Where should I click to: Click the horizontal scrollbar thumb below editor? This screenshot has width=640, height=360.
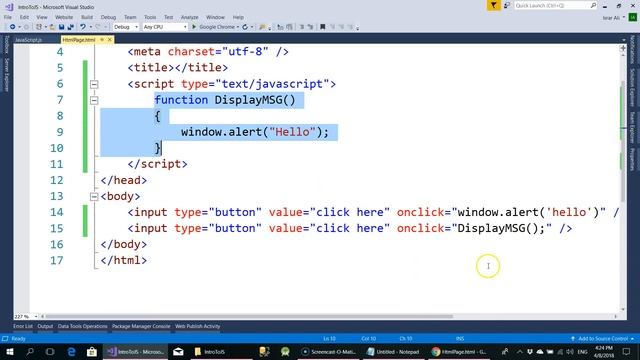[x=249, y=316]
